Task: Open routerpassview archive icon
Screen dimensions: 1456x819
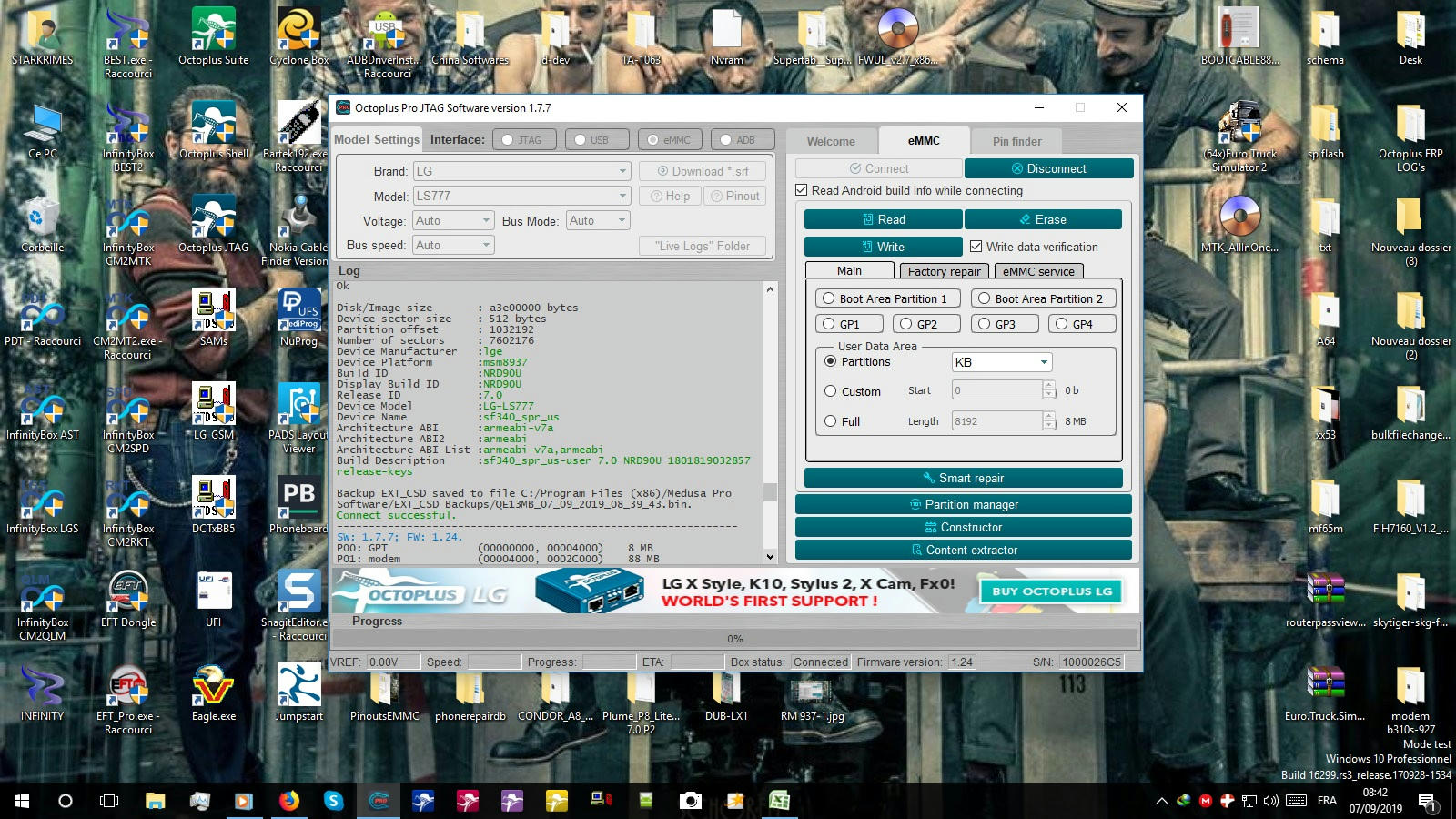Action: point(1325,599)
